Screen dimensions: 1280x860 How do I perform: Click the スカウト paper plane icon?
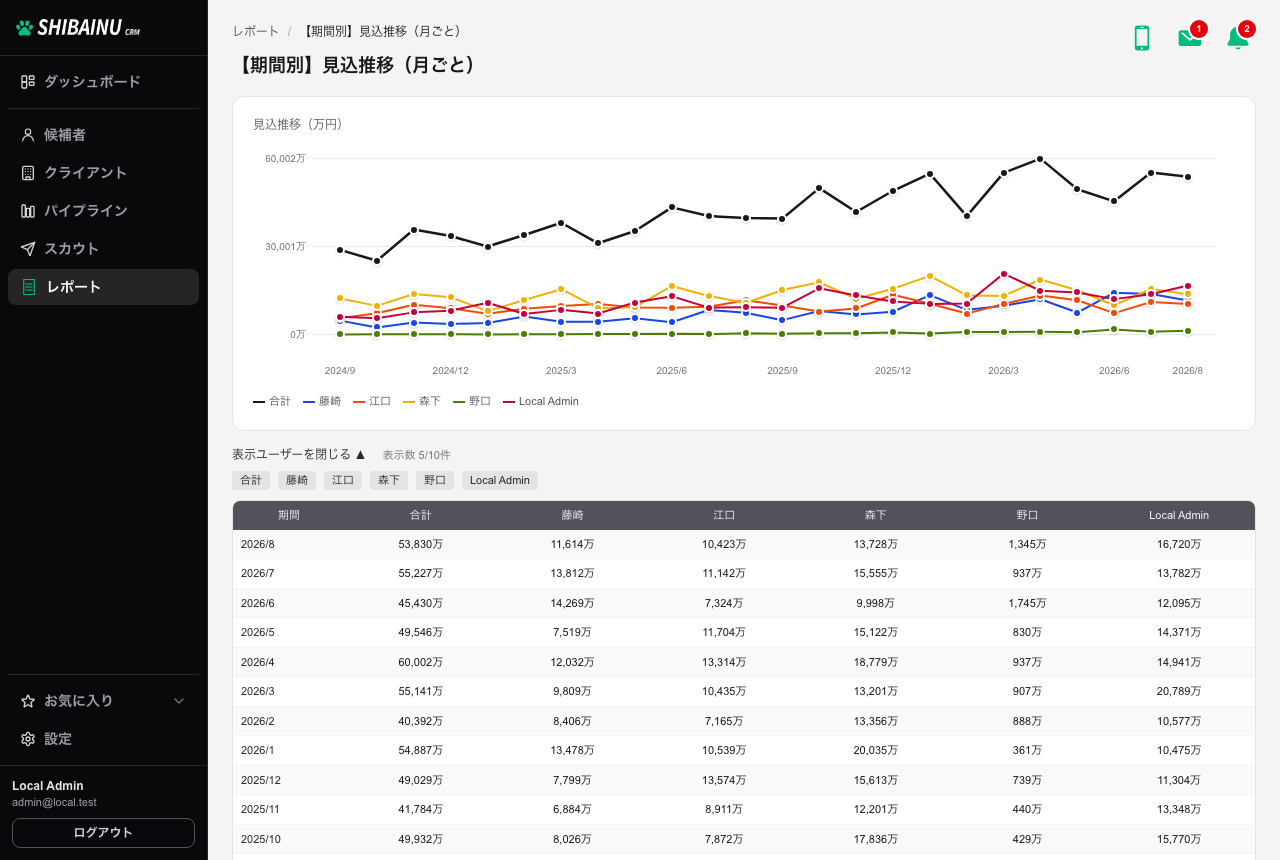28,249
